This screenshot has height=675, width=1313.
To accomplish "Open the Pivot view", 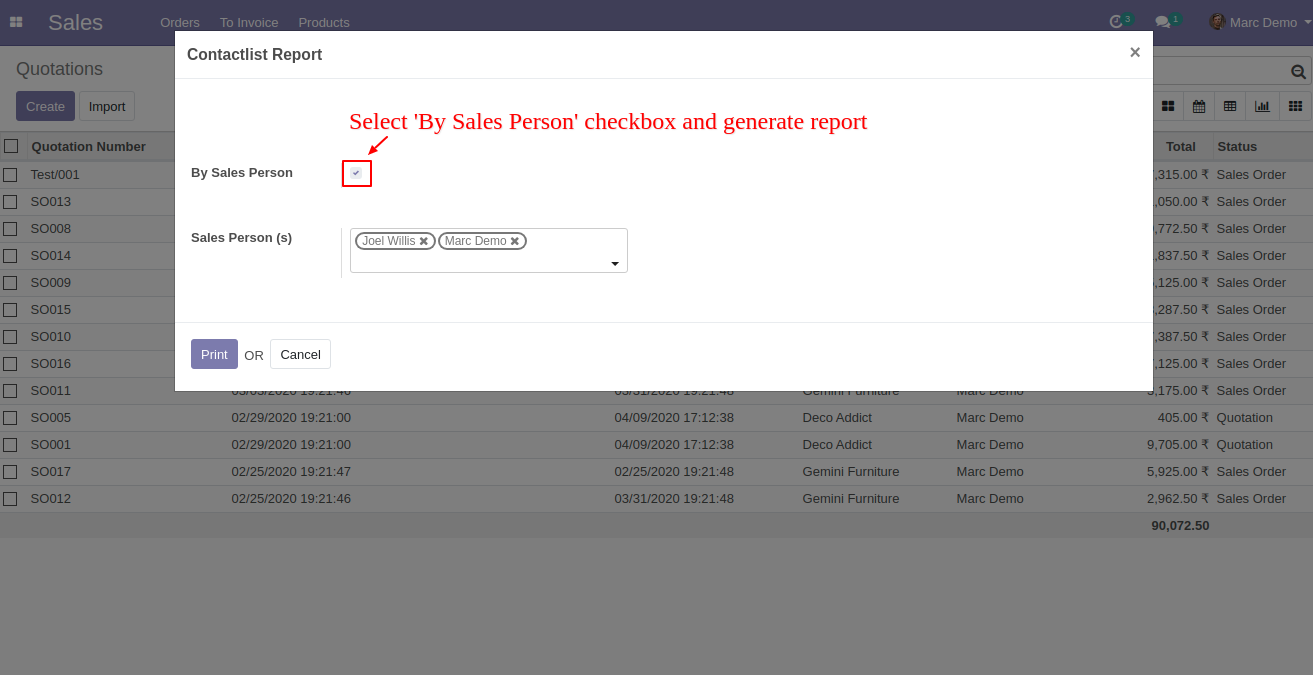I will click(1294, 105).
